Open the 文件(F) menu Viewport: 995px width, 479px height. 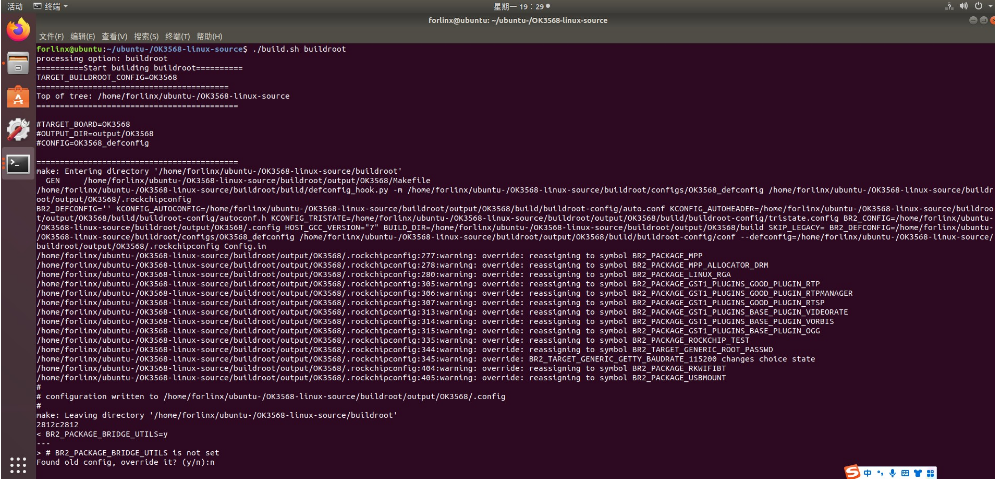point(51,37)
